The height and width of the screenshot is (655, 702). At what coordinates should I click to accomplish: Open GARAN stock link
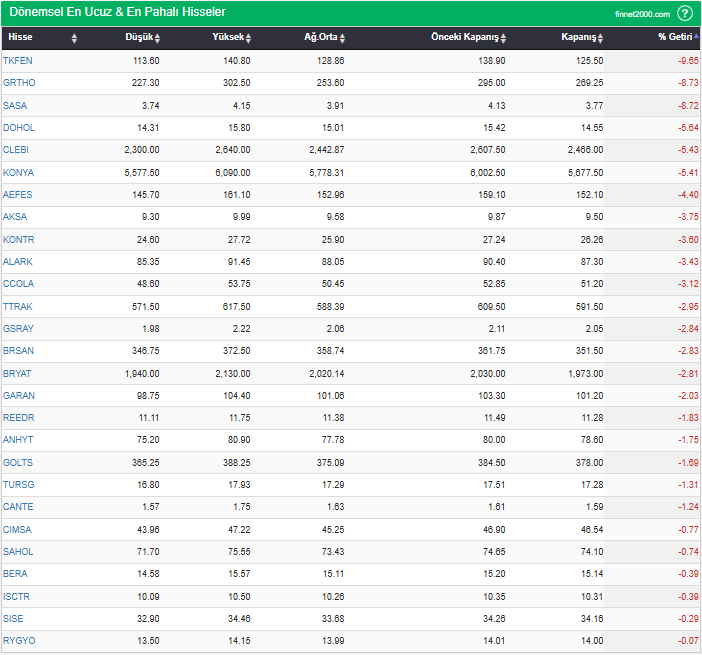(x=19, y=396)
